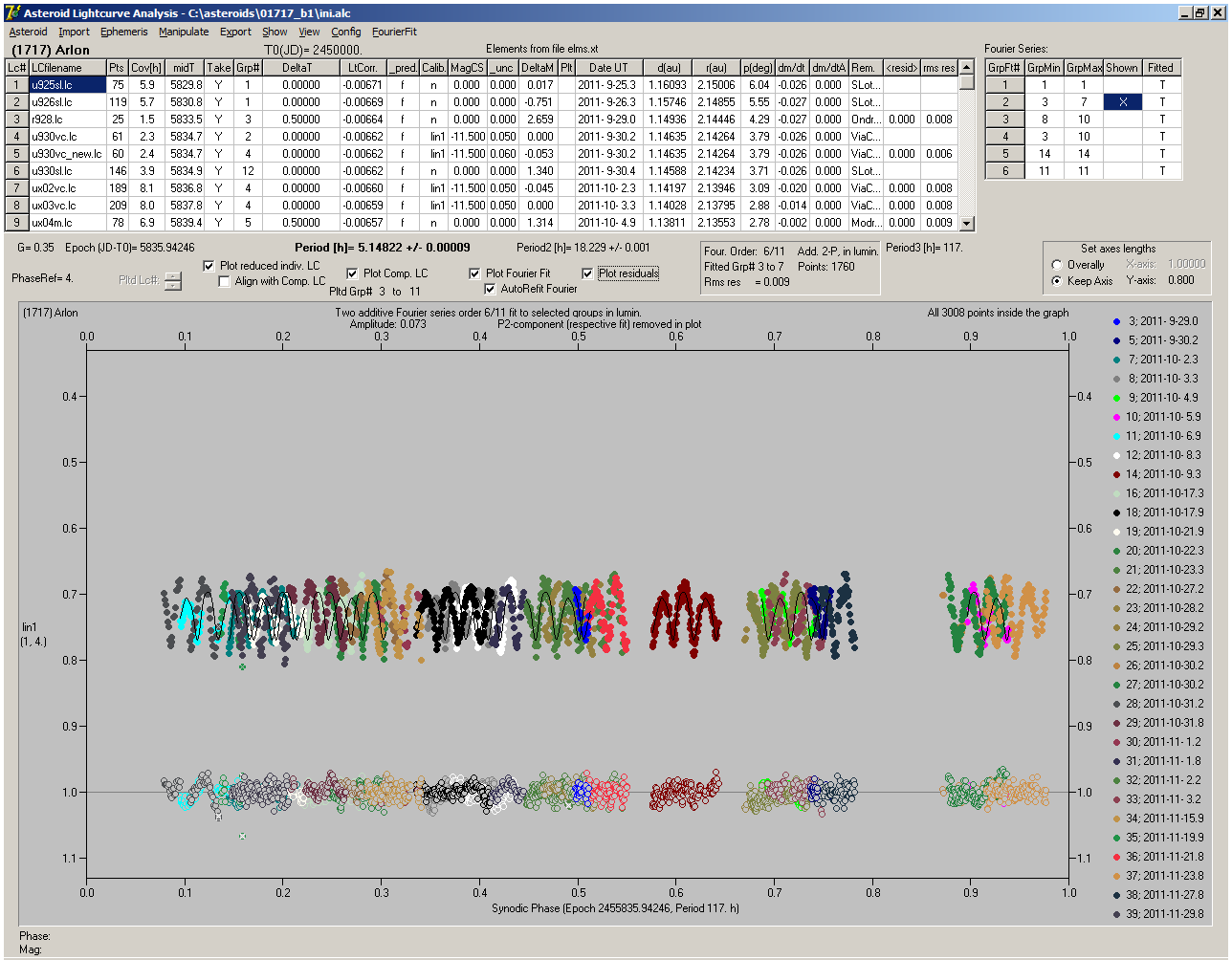Select the Keep Axis radio button
1232x960 pixels.
(x=1056, y=281)
